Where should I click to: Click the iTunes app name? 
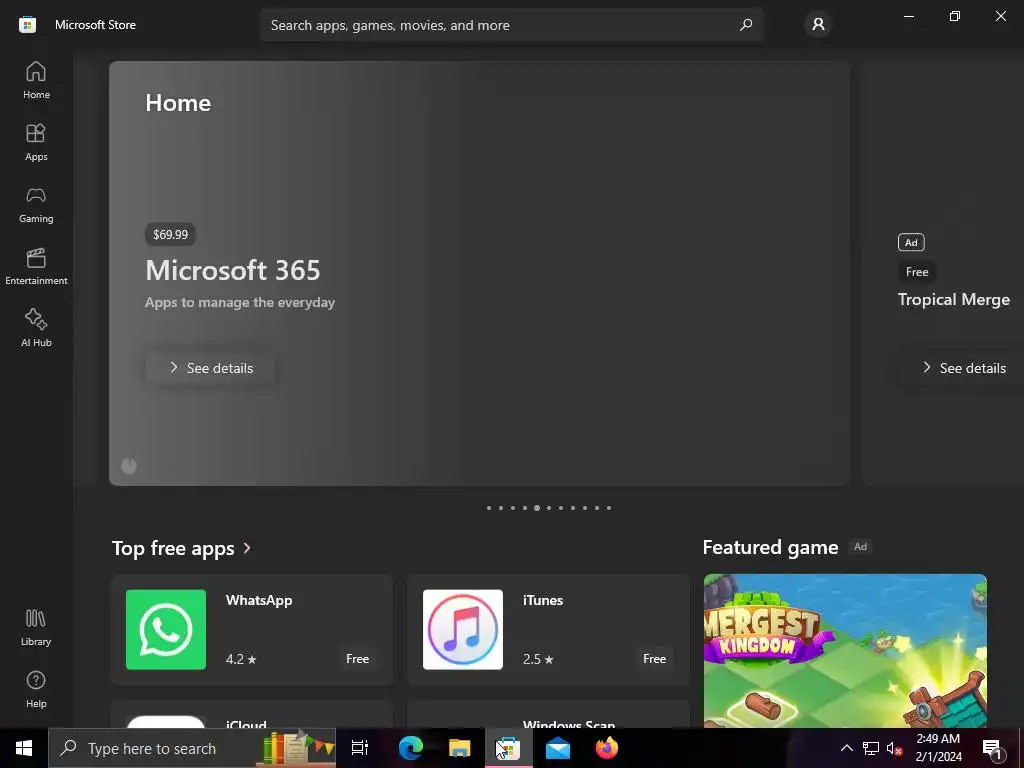(543, 600)
